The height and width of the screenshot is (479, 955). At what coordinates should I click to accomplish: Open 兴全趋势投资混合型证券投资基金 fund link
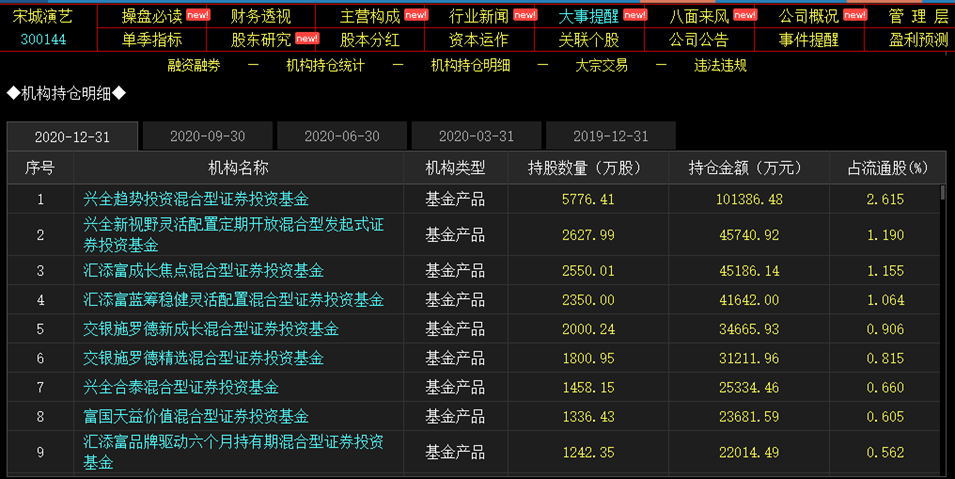(x=196, y=199)
